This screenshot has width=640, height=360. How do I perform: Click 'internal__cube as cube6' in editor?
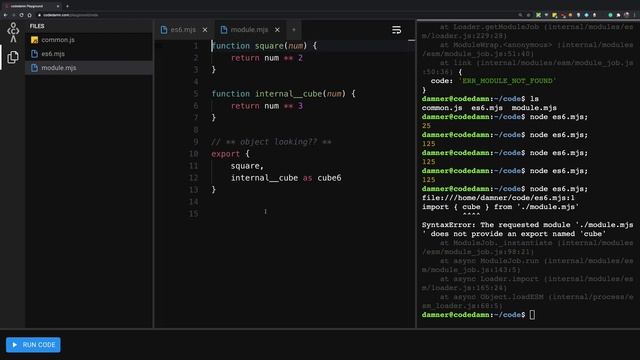click(x=286, y=178)
